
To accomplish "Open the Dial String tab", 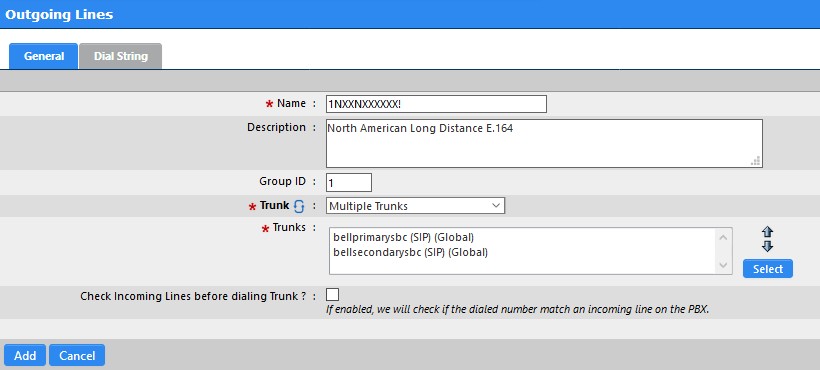I will [x=120, y=56].
